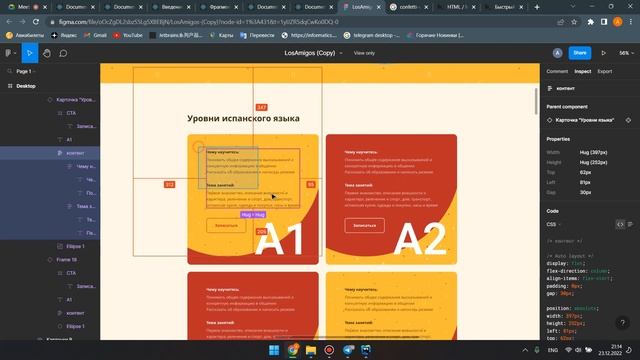640x360 pixels.
Task: Open browser extensions puzzle icon
Action: [x=591, y=22]
